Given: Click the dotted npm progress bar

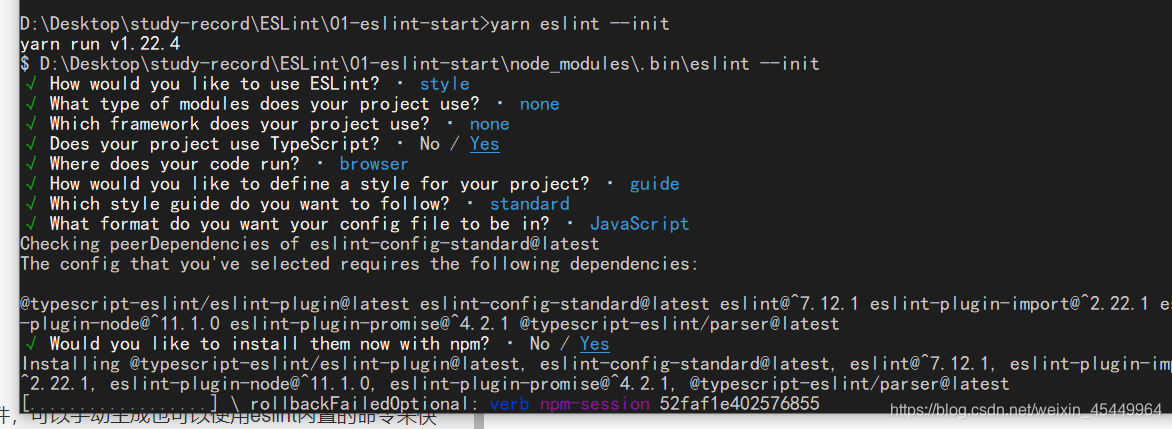Looking at the screenshot, I should click(119, 404).
